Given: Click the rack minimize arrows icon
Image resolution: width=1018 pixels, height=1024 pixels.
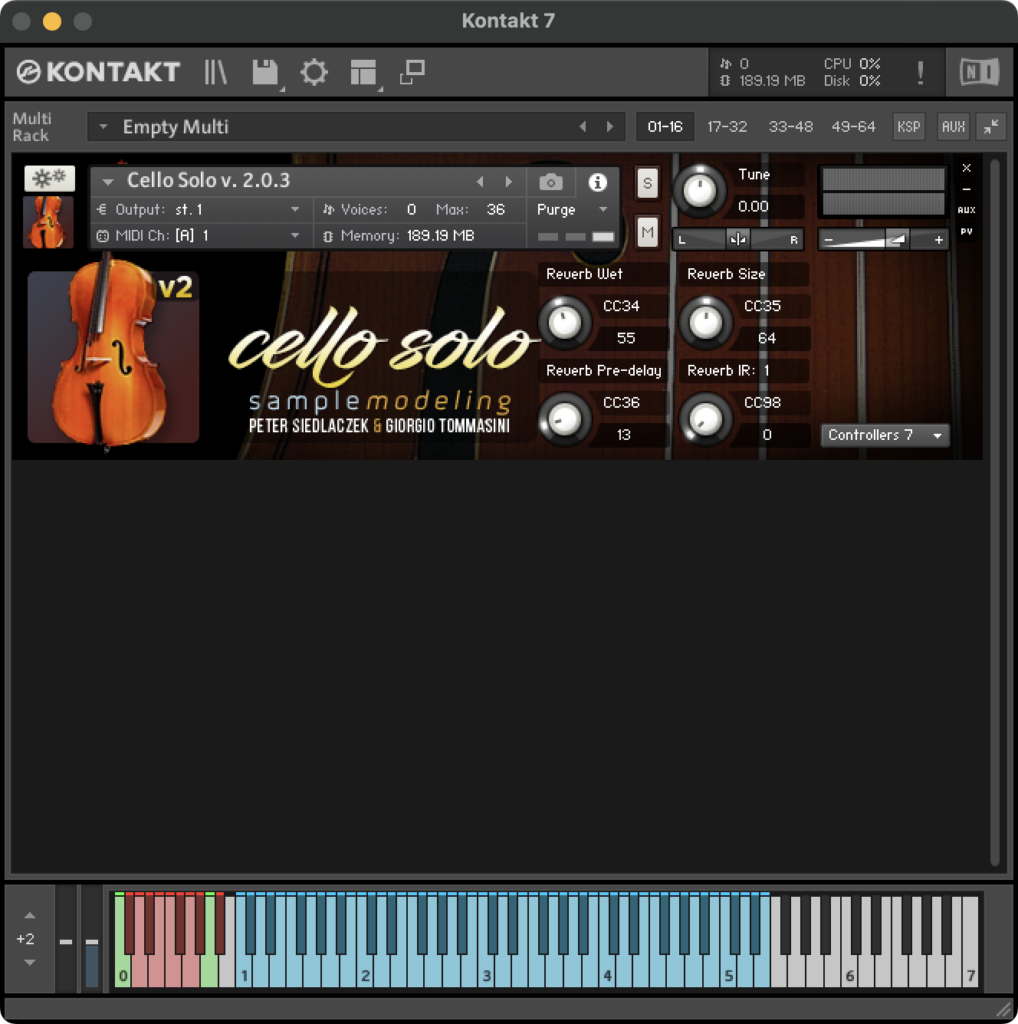Looking at the screenshot, I should (x=991, y=127).
